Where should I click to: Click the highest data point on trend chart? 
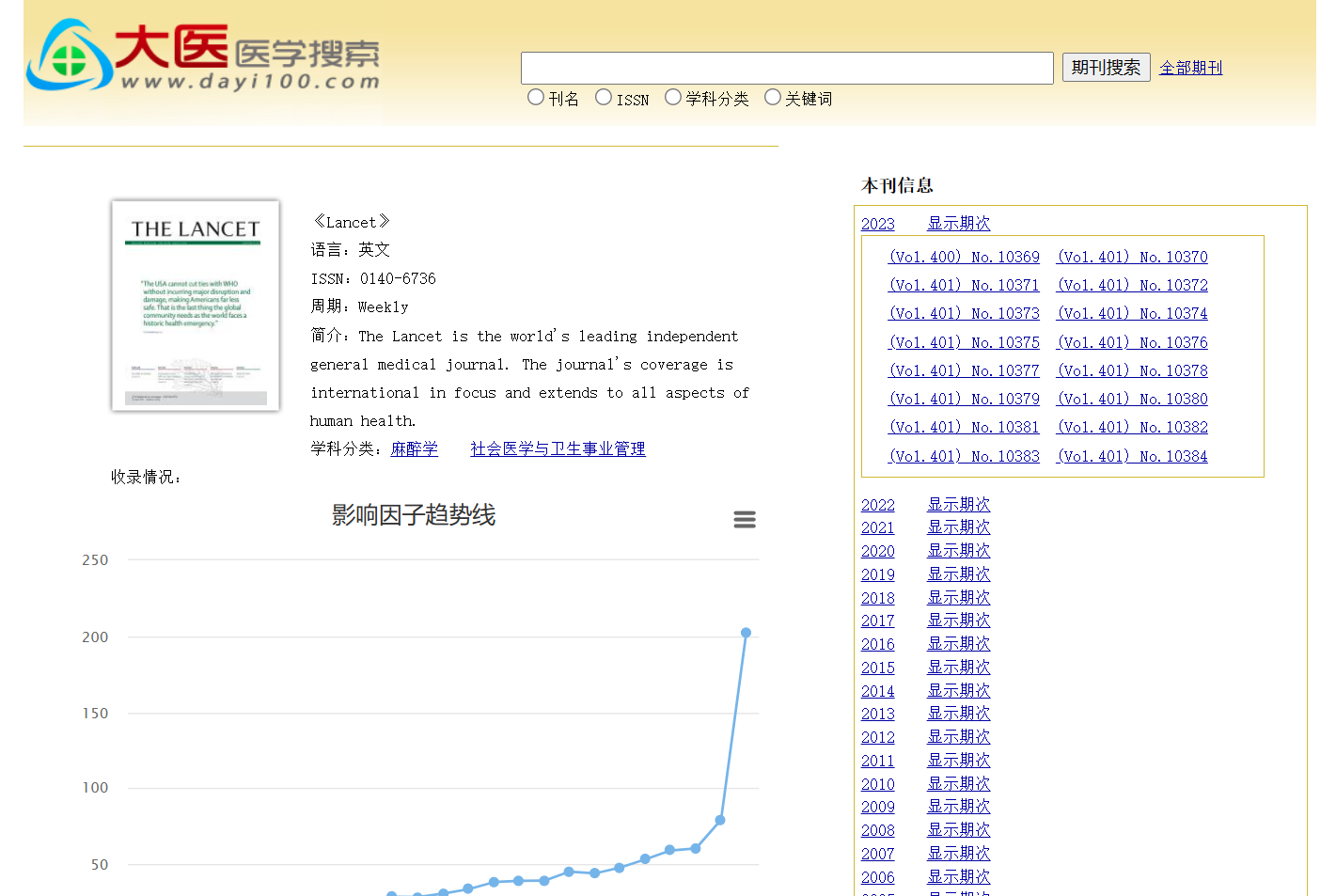[746, 633]
